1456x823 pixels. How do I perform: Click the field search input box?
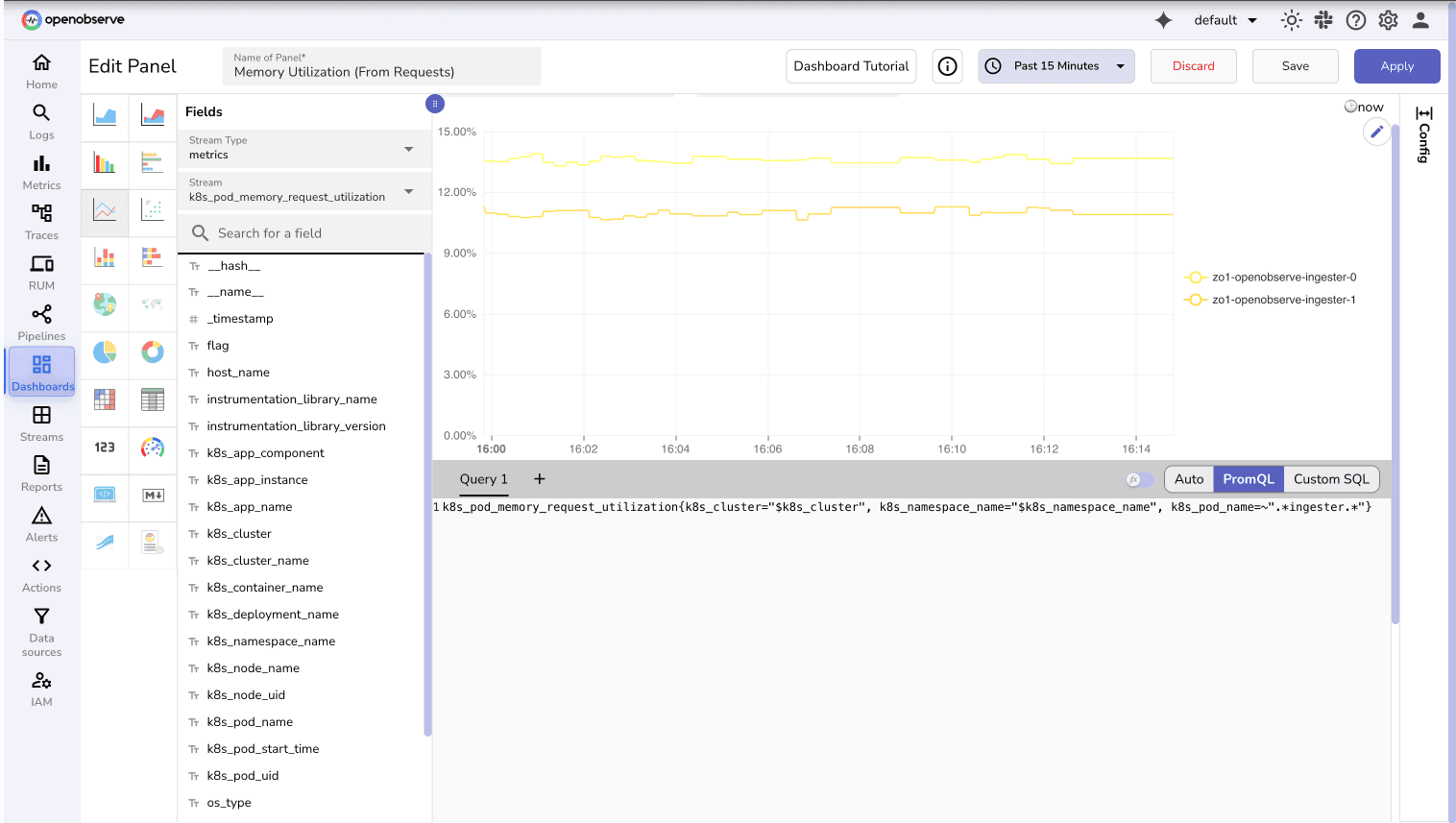click(x=303, y=232)
